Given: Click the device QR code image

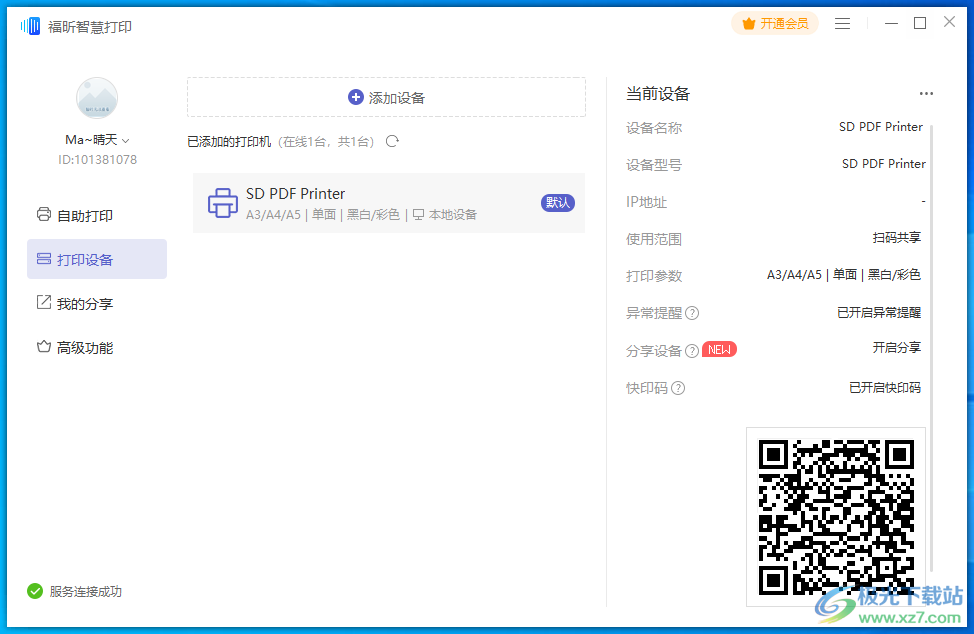Looking at the screenshot, I should 836,517.
